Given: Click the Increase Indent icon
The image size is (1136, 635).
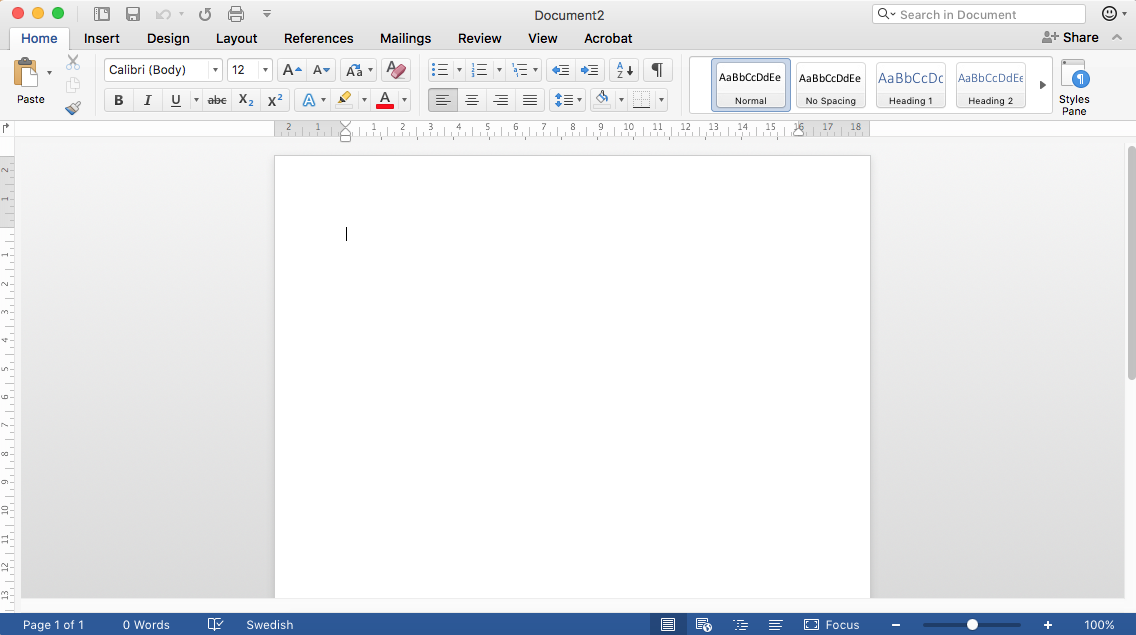Looking at the screenshot, I should 590,70.
